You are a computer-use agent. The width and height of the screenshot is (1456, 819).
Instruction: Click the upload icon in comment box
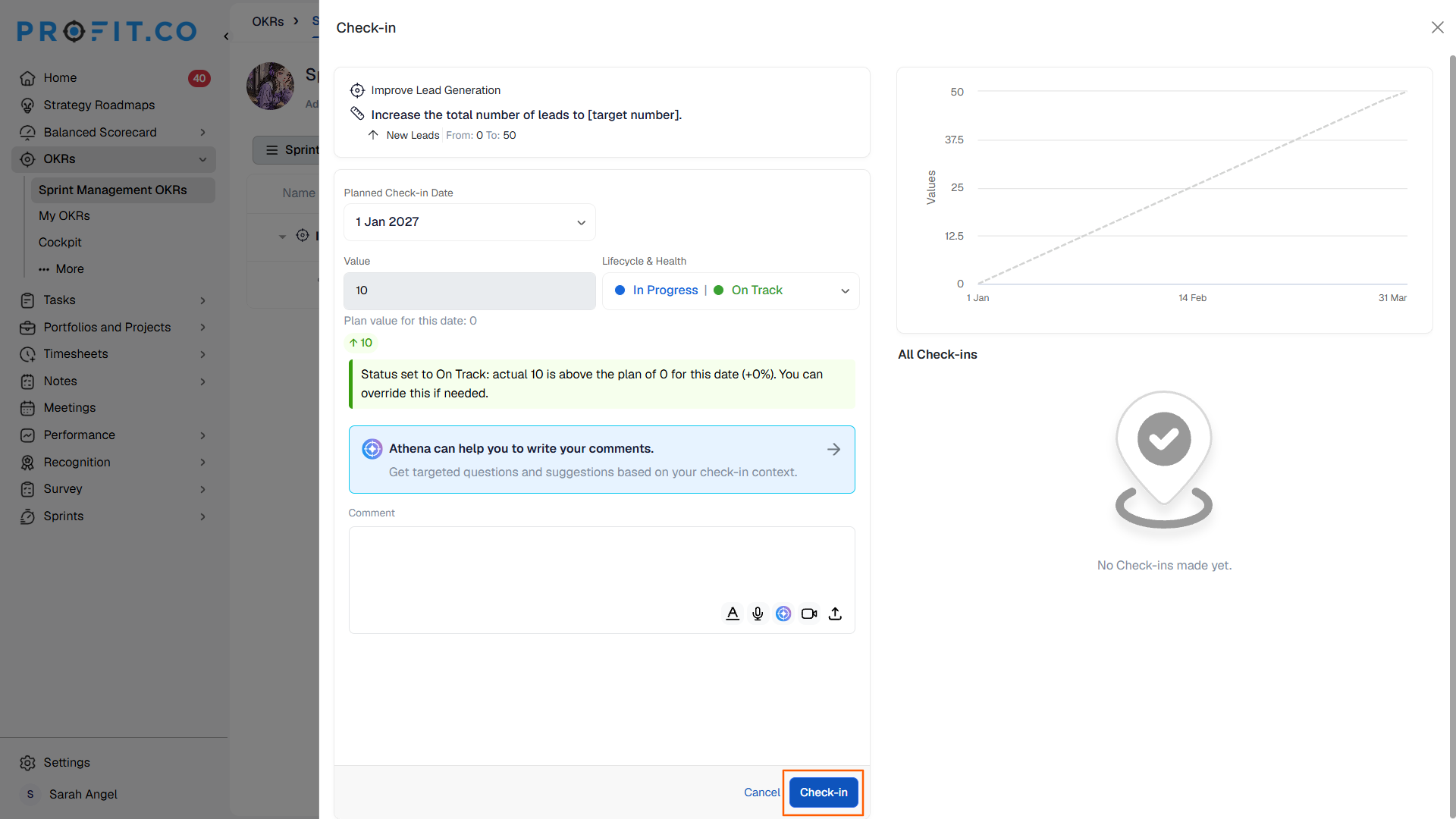pyautogui.click(x=835, y=613)
